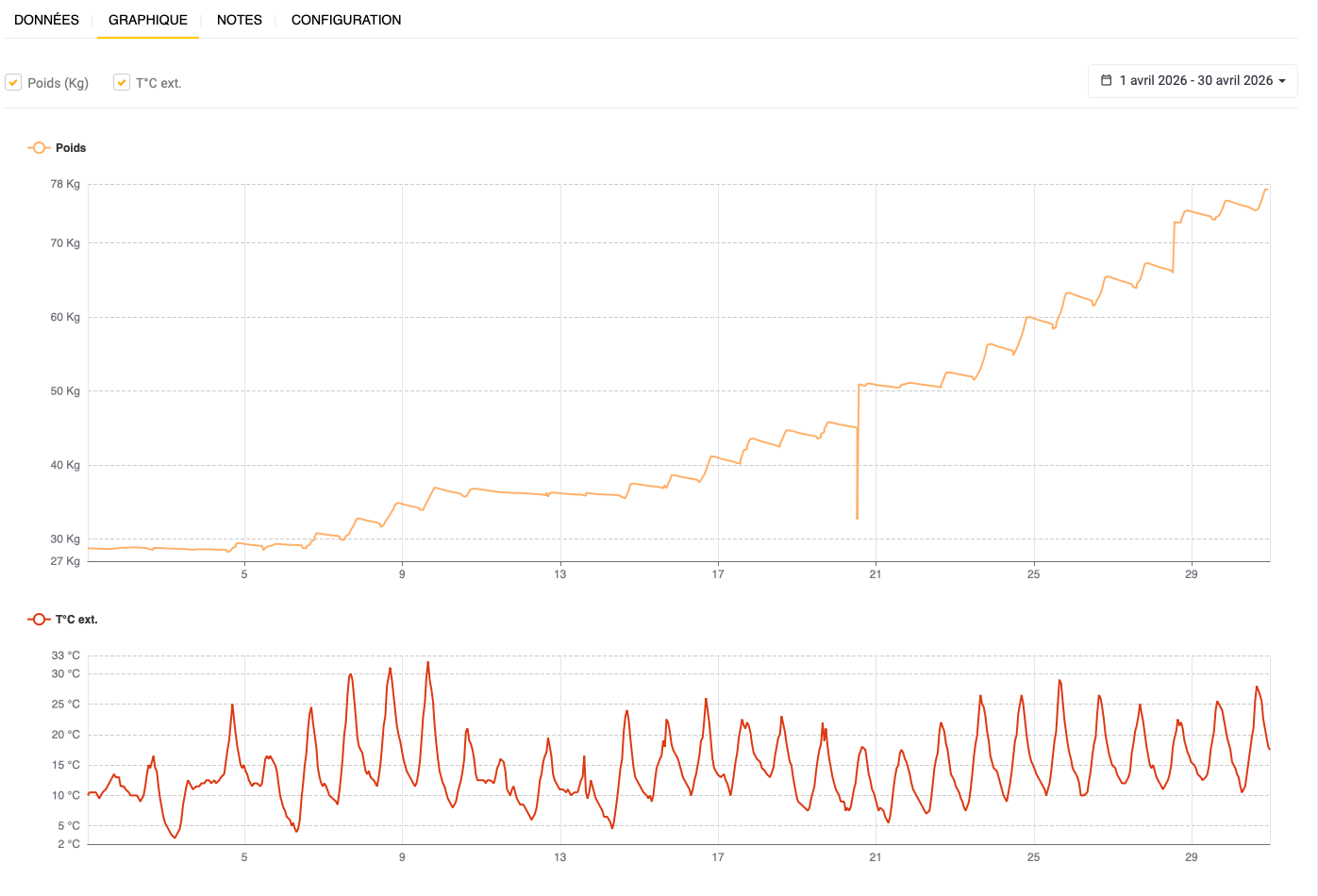Toggle the T°C ext. series legend label
Screen dimensions: 1318x896
tap(76, 620)
